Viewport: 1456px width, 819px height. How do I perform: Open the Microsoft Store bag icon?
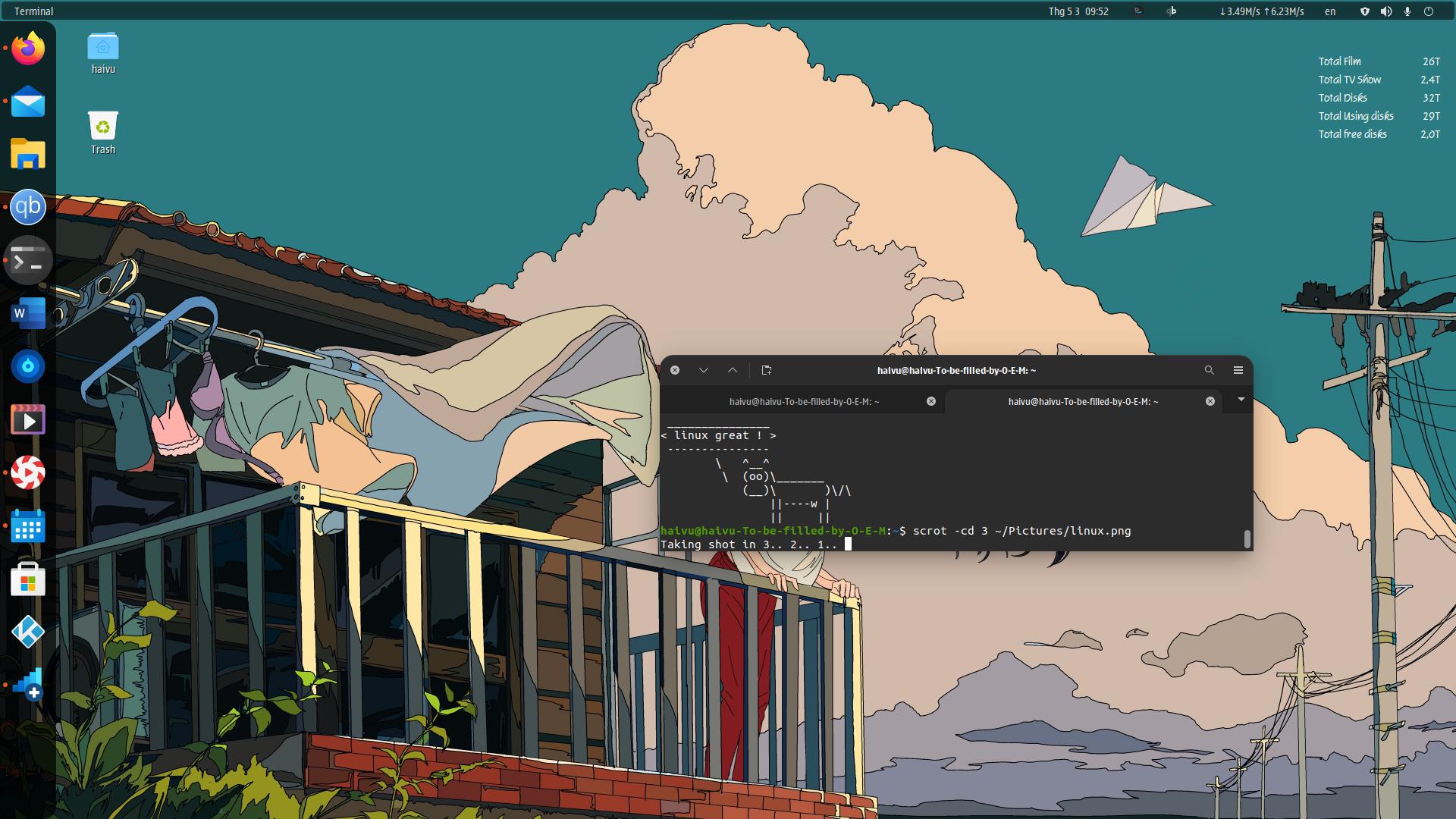coord(28,579)
